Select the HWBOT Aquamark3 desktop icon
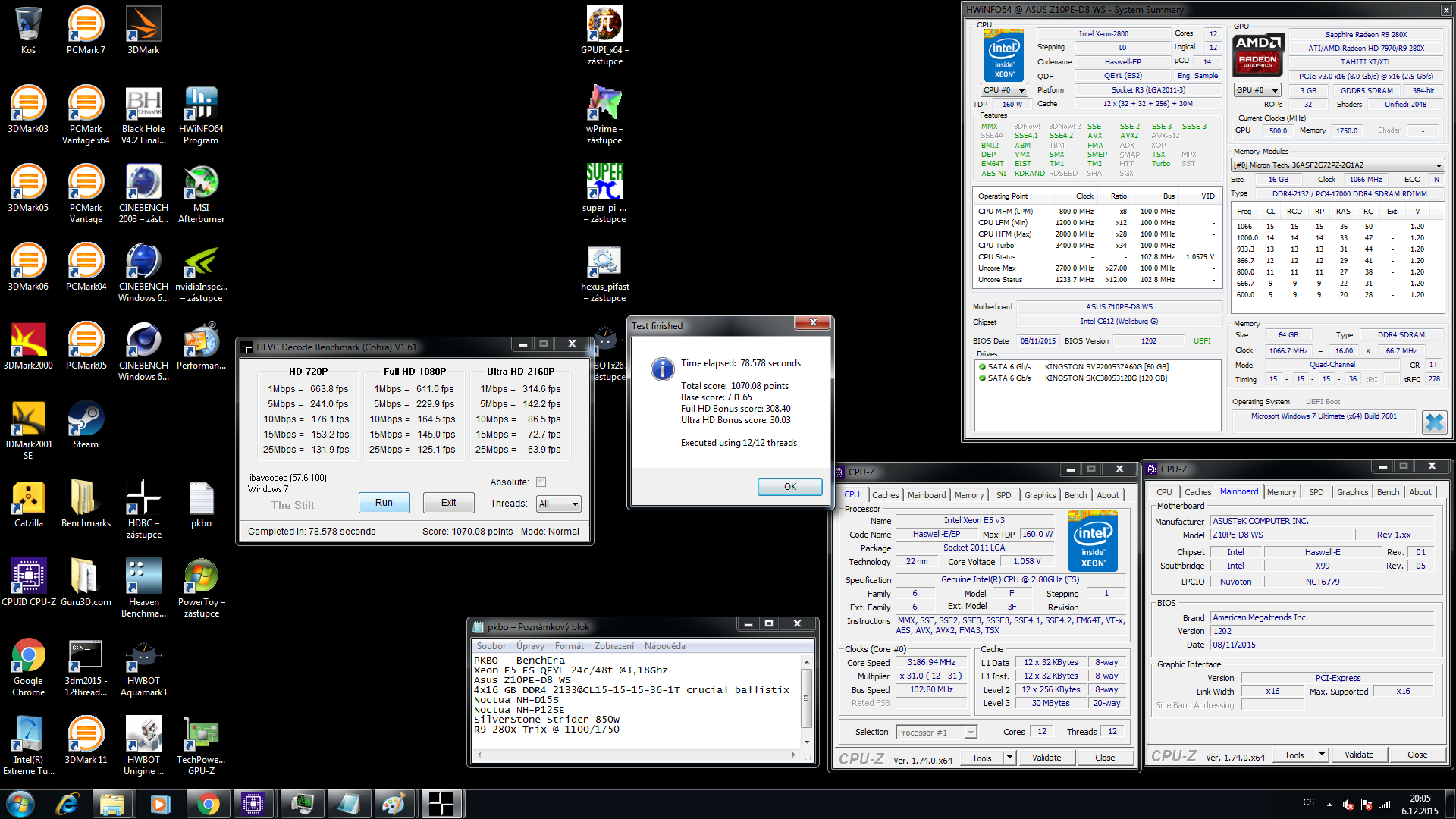 143,667
